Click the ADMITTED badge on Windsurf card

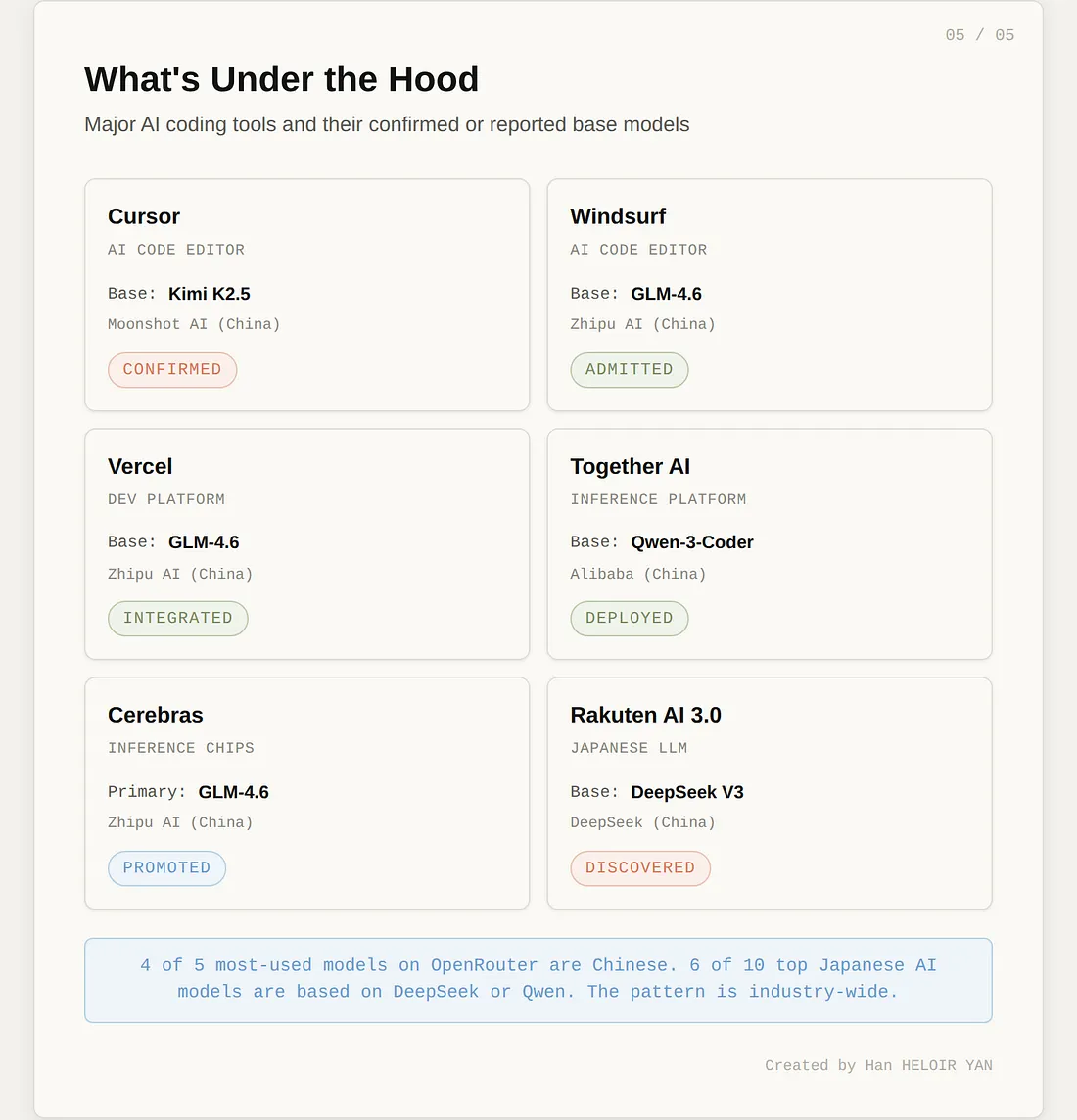click(x=630, y=370)
